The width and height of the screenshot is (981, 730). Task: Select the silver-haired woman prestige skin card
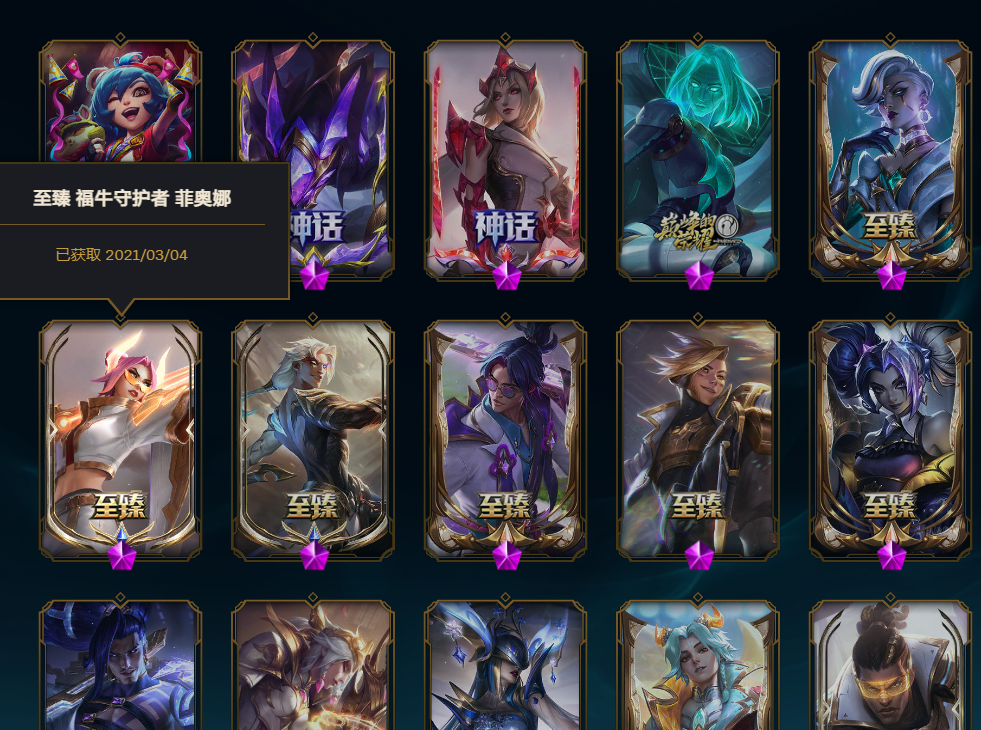point(890,159)
